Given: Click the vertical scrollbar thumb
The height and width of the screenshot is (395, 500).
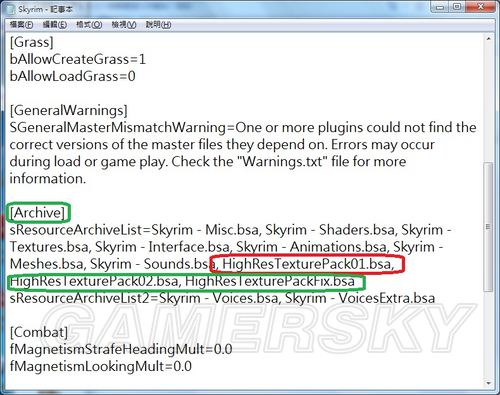Looking at the screenshot, I should tap(489, 227).
